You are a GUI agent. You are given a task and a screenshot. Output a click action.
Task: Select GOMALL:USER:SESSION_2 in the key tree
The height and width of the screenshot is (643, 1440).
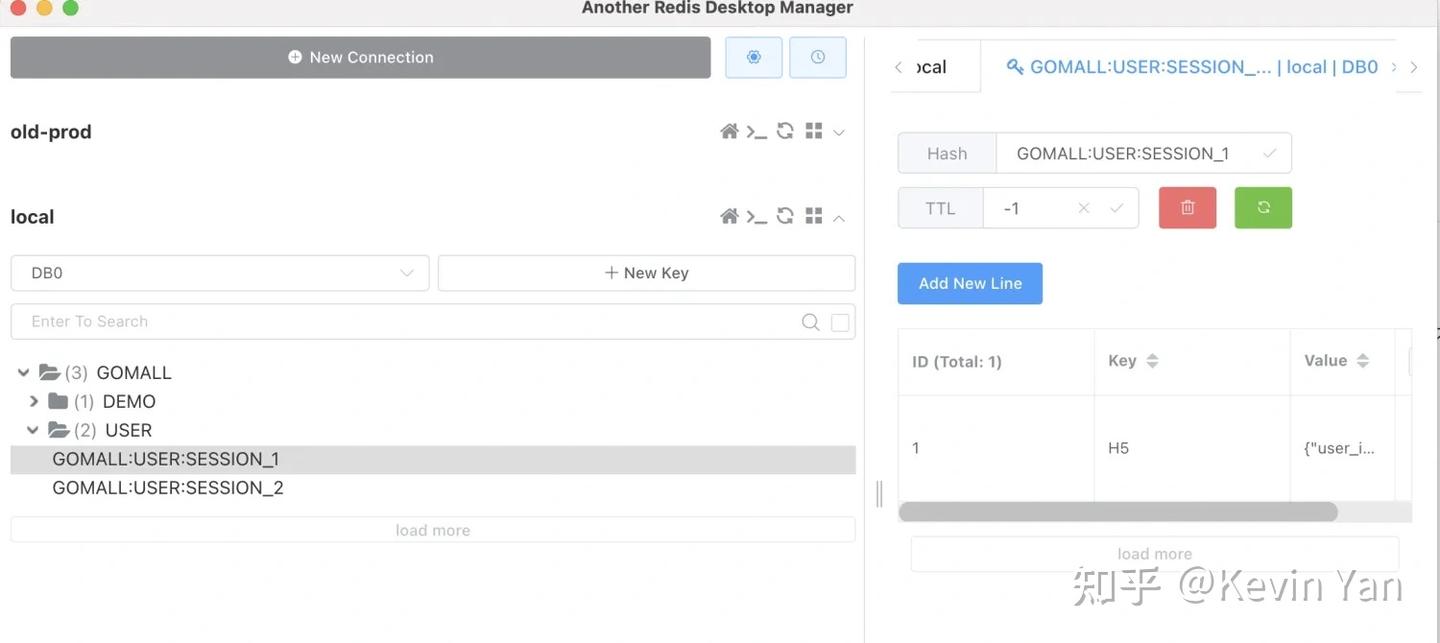point(168,487)
